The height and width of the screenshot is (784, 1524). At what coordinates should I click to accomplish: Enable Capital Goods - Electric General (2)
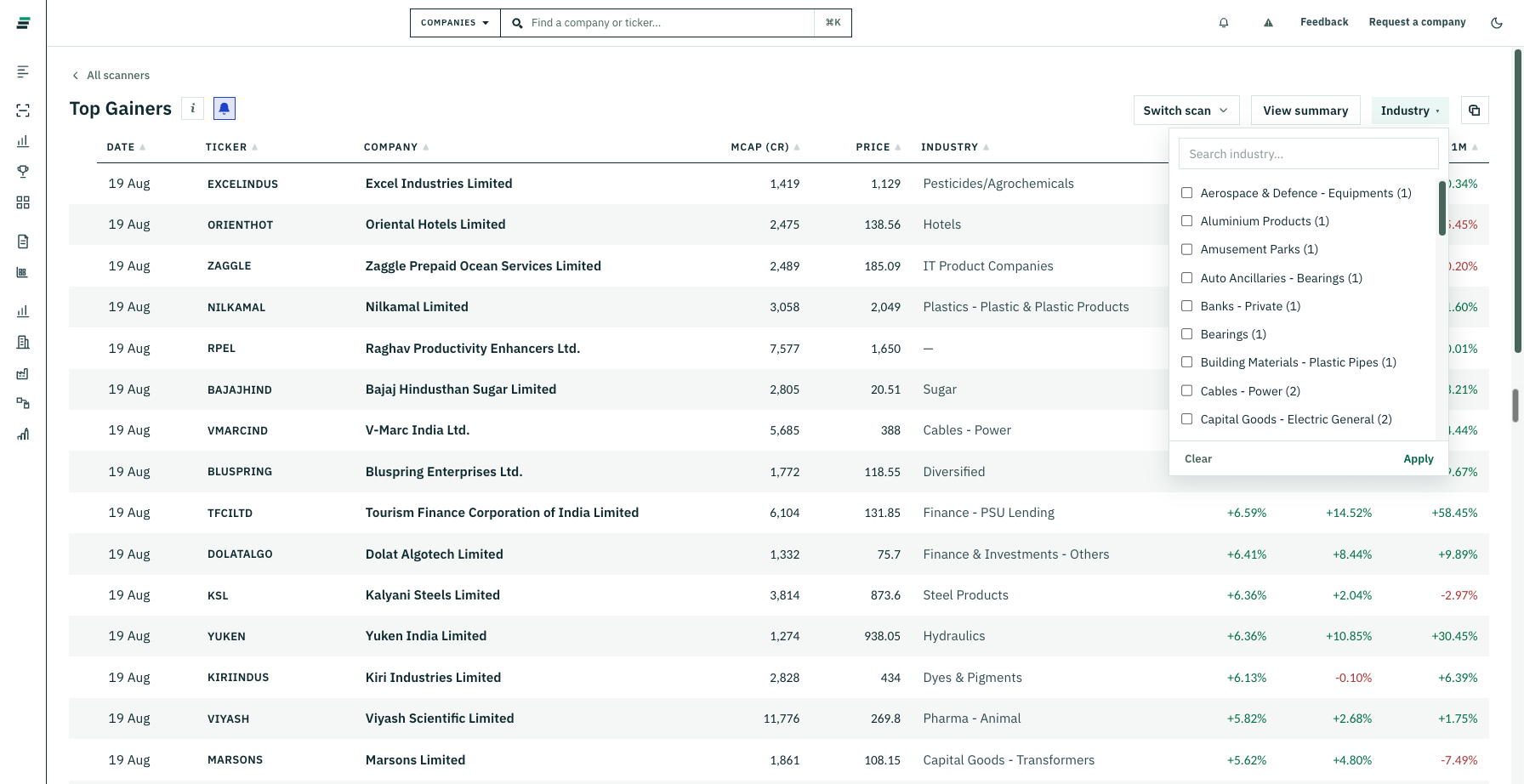[1186, 419]
